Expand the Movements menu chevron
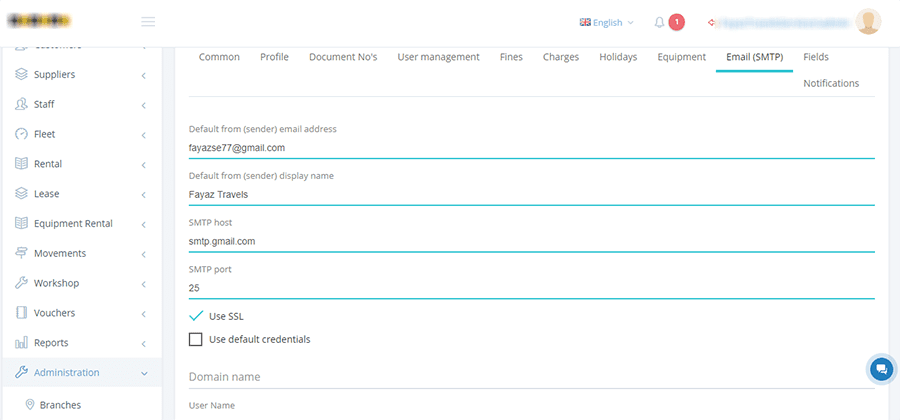900x420 pixels. click(x=143, y=255)
